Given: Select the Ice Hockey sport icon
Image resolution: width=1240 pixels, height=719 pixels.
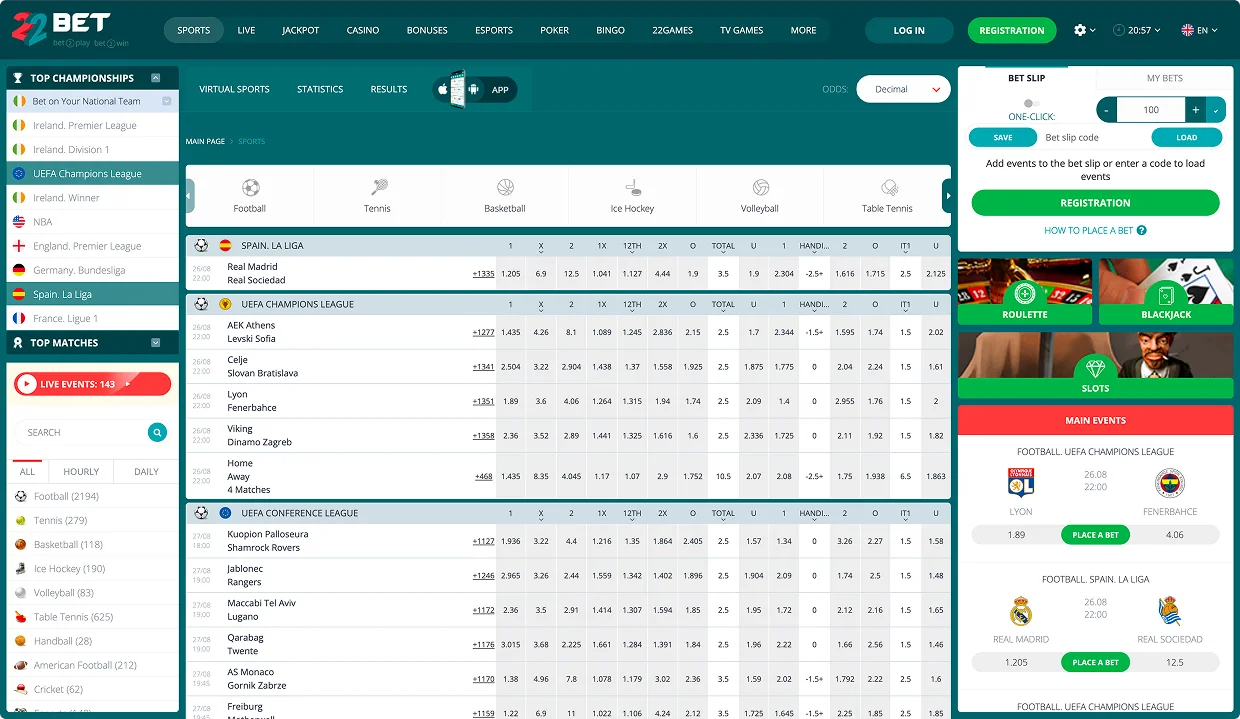Looking at the screenshot, I should pos(632,187).
